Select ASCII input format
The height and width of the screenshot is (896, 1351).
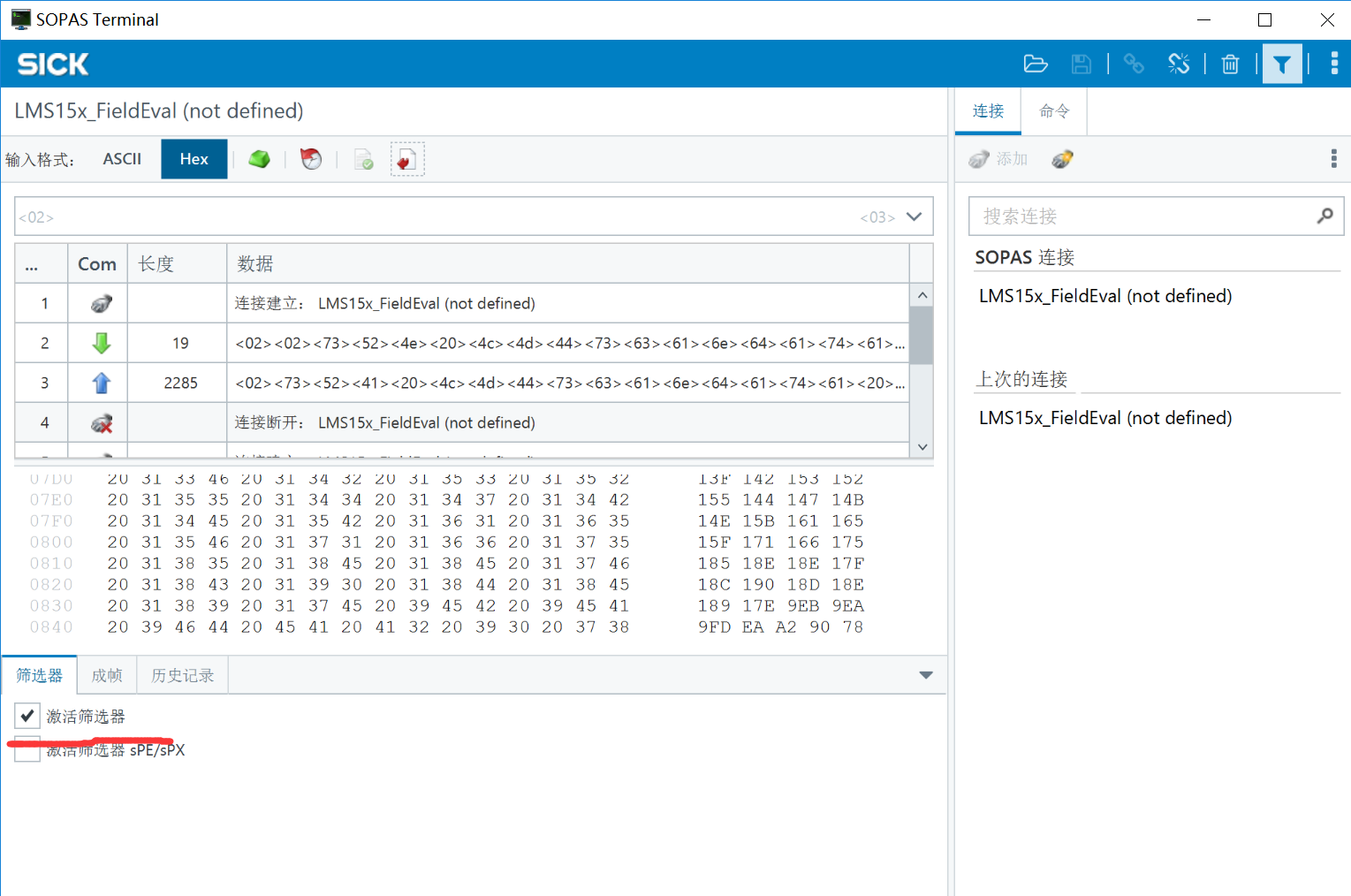[122, 159]
